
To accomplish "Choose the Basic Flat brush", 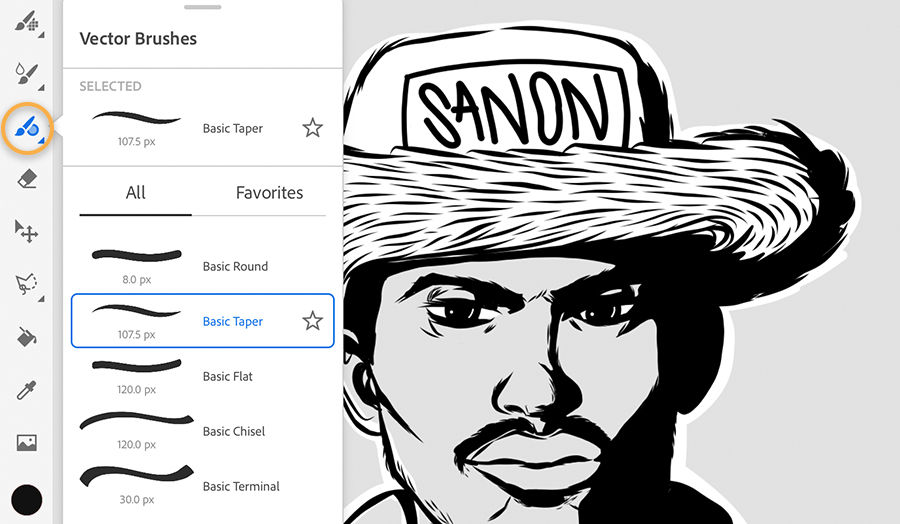I will tap(228, 377).
